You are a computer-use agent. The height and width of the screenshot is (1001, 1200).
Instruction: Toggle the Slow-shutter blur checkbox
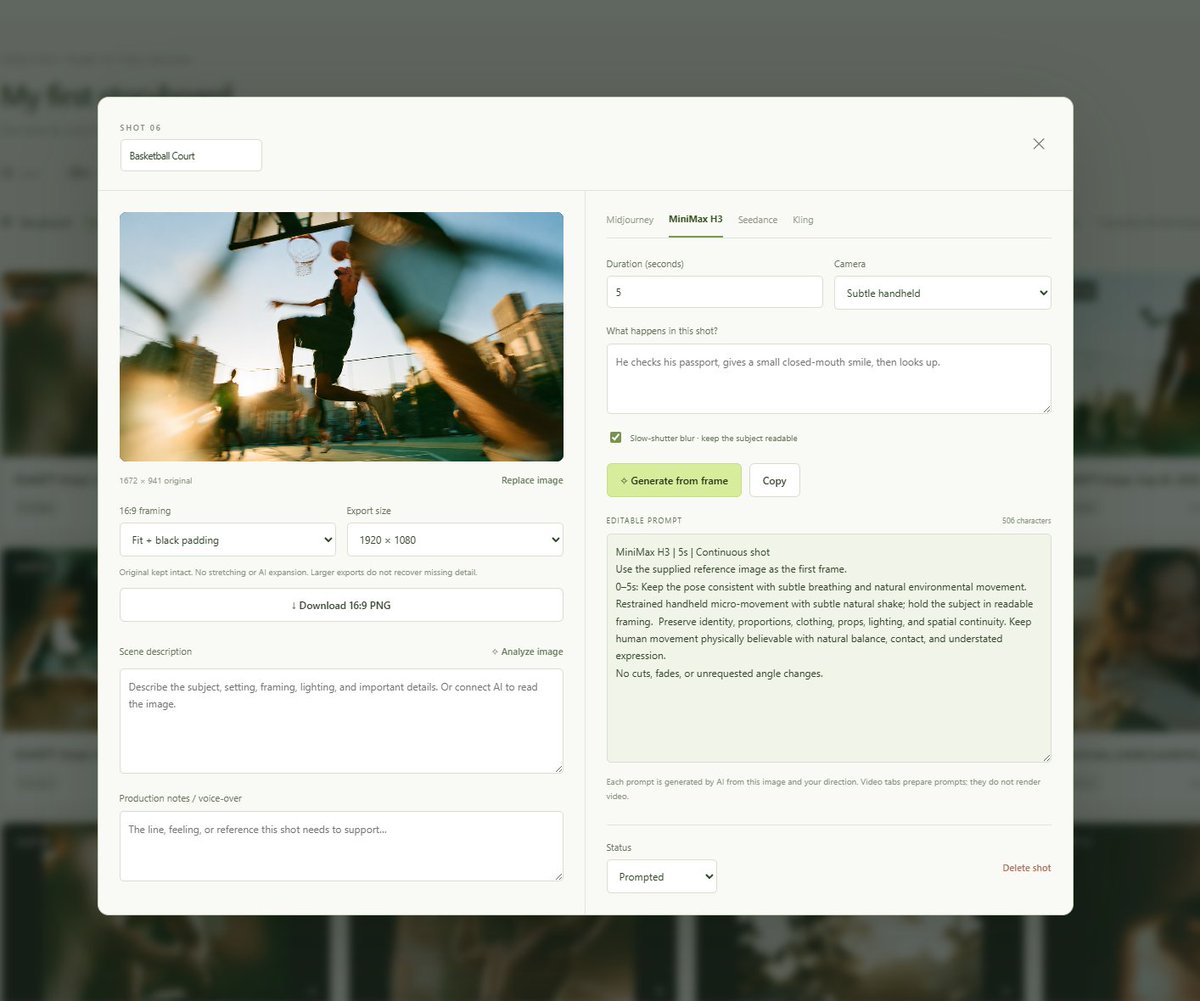tap(616, 437)
